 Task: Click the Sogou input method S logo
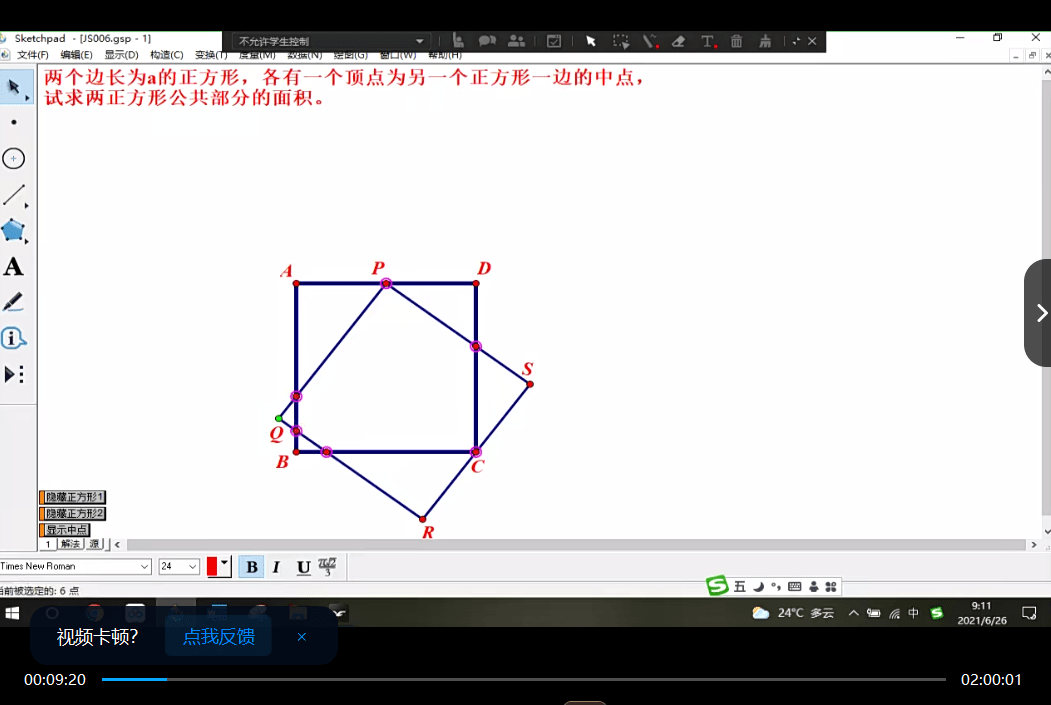coord(717,586)
